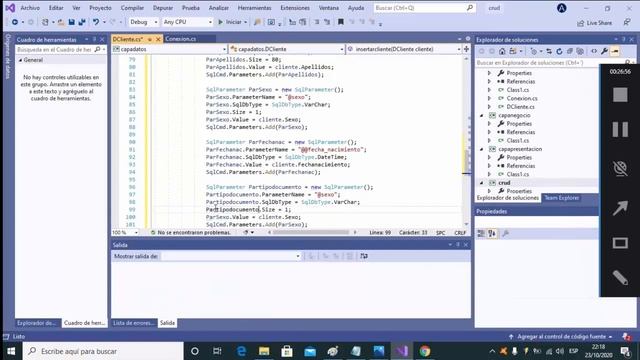Screen dimensions: 640x360
Task: Open Microsoft Edge from the taskbar
Action: (241, 351)
